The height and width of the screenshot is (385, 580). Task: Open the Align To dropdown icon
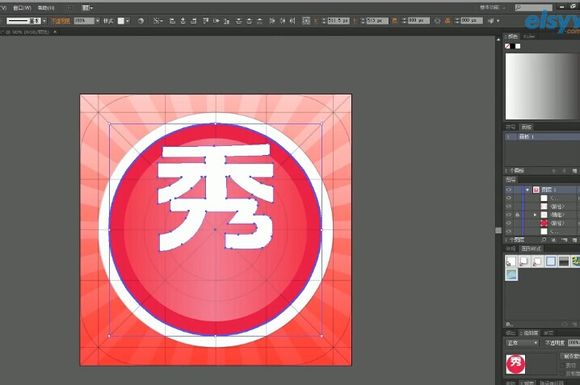[158, 21]
